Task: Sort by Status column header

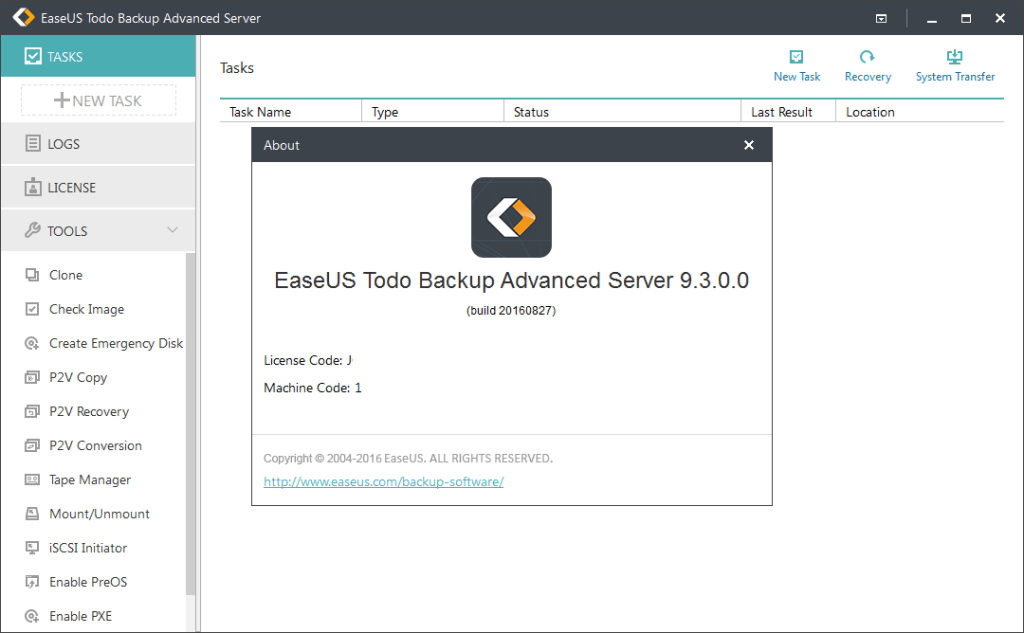Action: (x=622, y=112)
